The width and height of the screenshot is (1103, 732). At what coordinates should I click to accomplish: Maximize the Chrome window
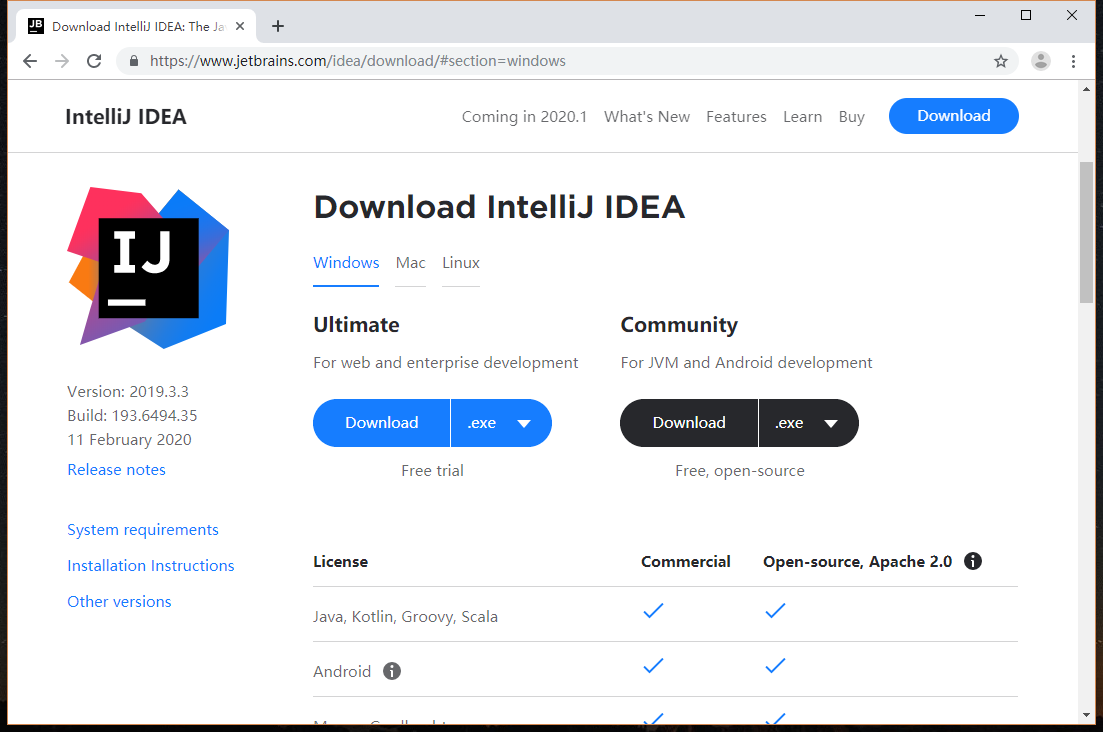pyautogui.click(x=1026, y=15)
